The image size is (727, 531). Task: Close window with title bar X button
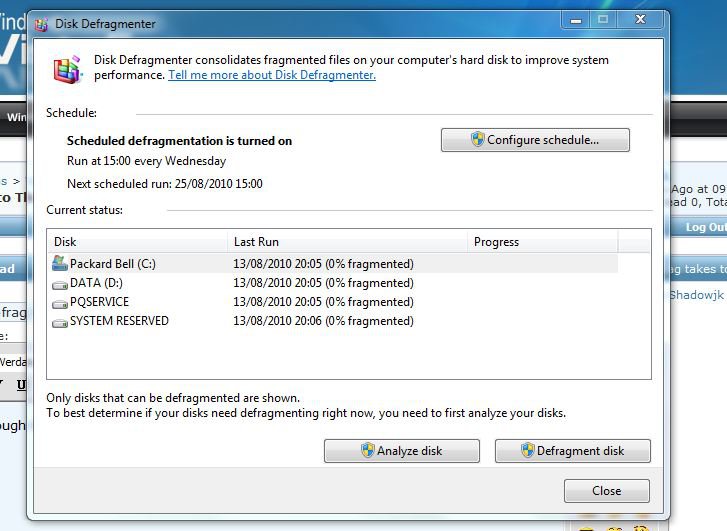pos(640,19)
